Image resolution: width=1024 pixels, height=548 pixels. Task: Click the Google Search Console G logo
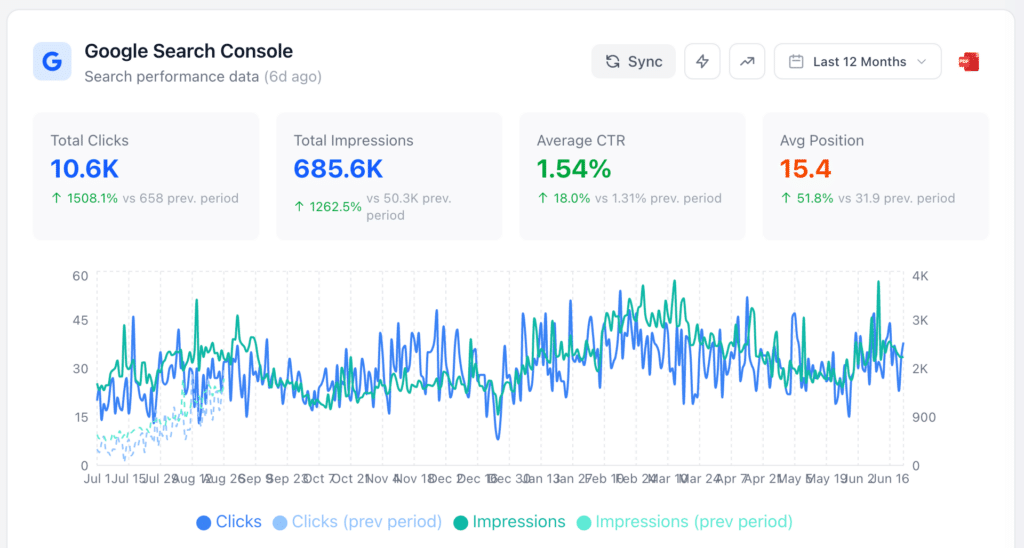(52, 61)
